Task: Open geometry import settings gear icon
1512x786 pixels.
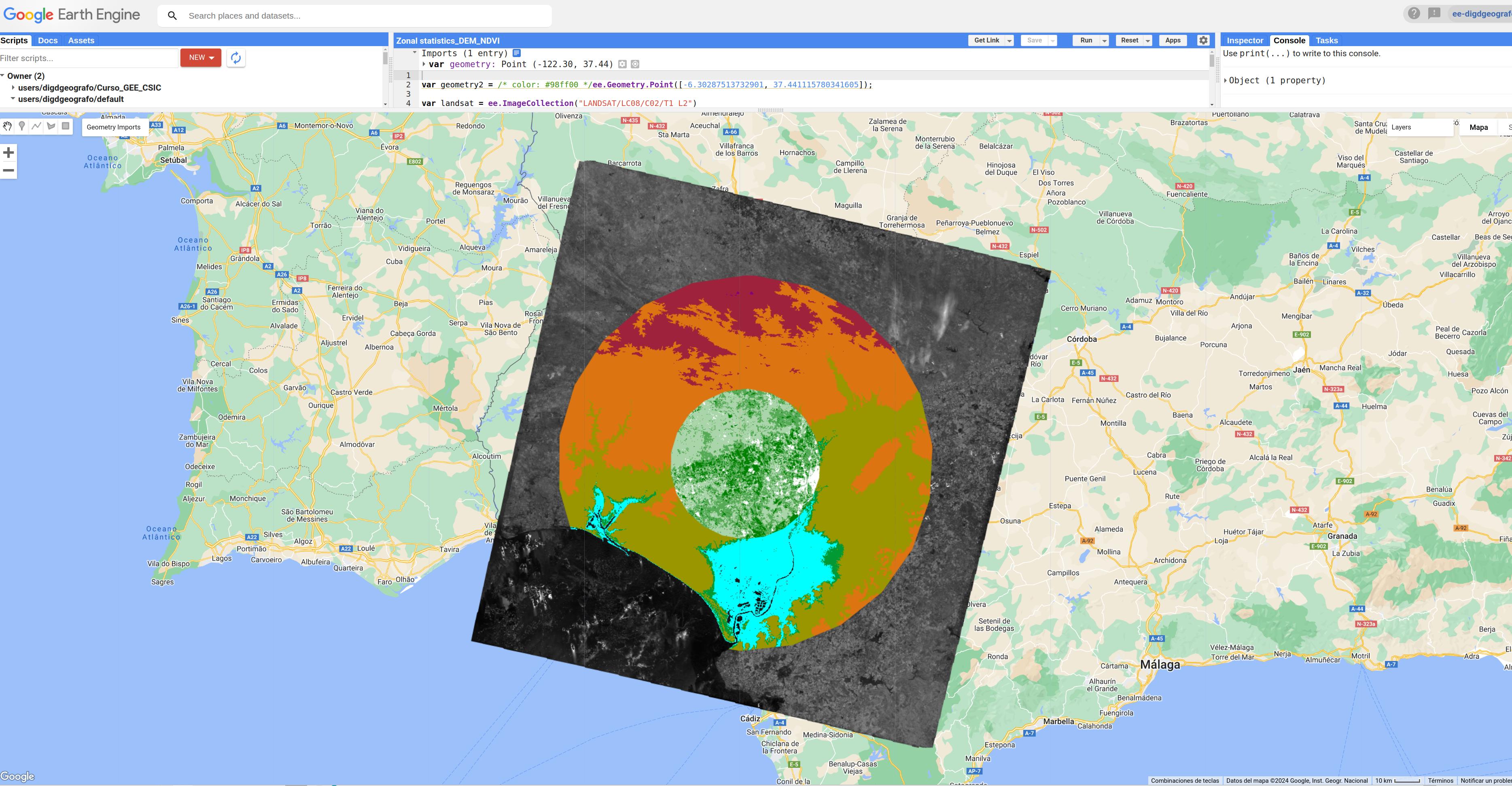Action: (x=622, y=64)
